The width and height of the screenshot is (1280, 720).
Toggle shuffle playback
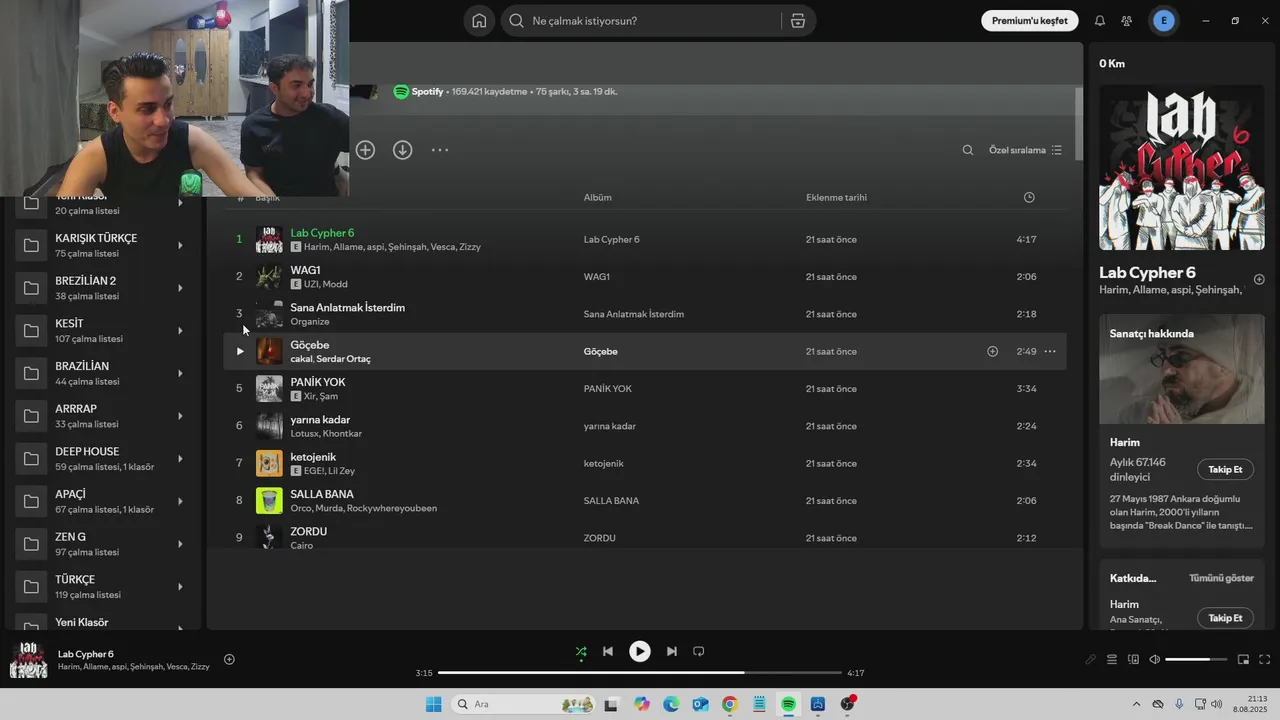point(581,651)
